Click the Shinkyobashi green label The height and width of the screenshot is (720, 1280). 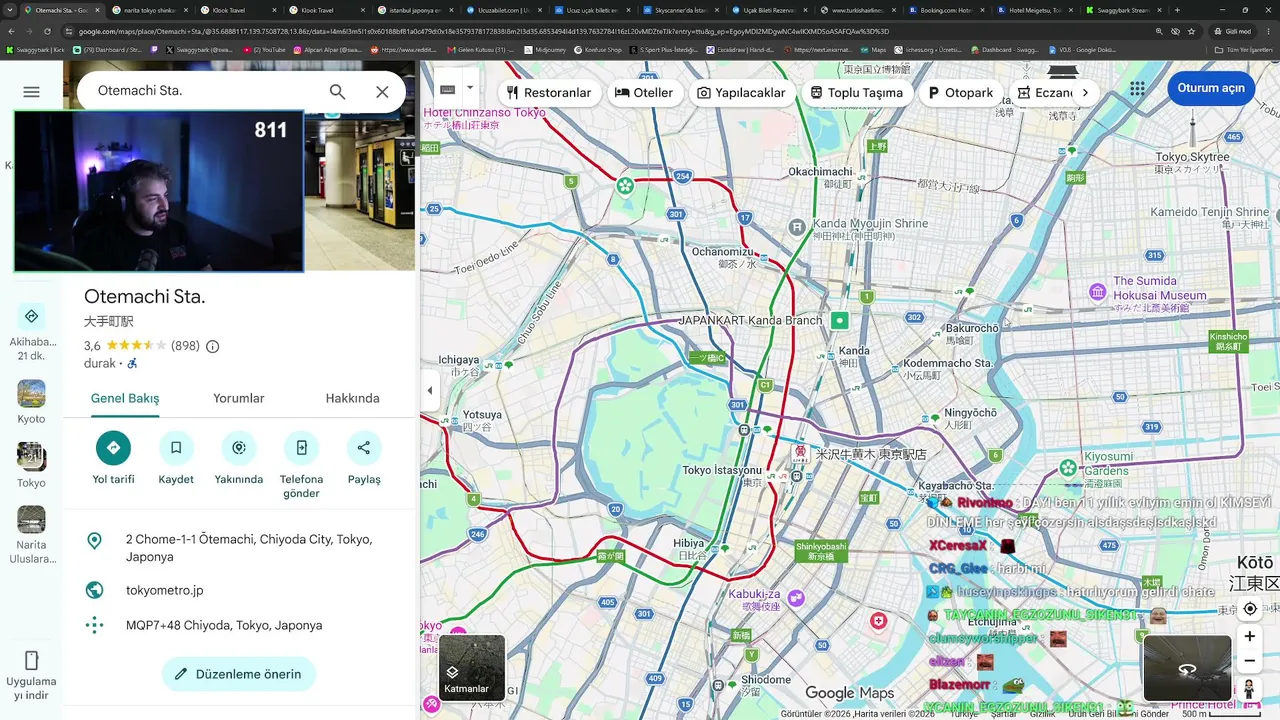[821, 551]
